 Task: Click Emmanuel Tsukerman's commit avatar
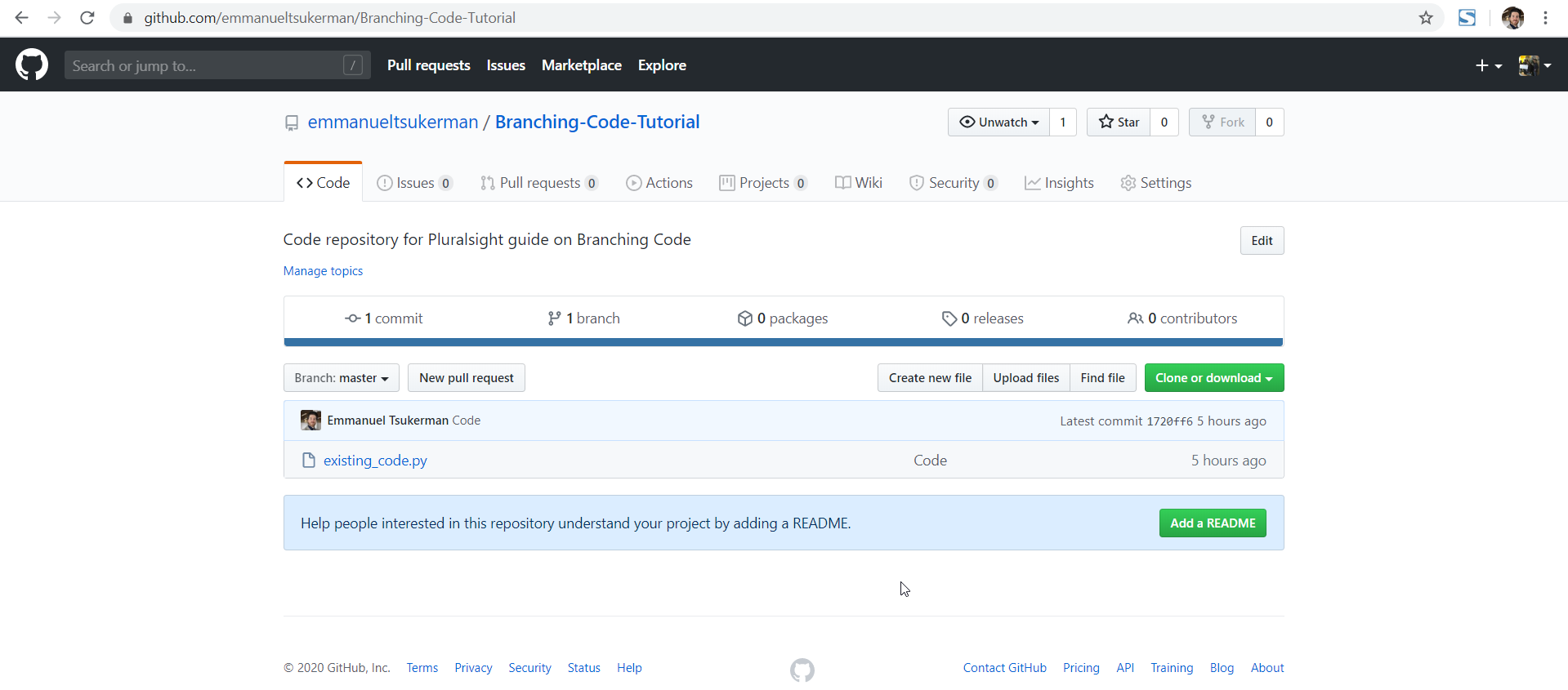[x=310, y=421]
